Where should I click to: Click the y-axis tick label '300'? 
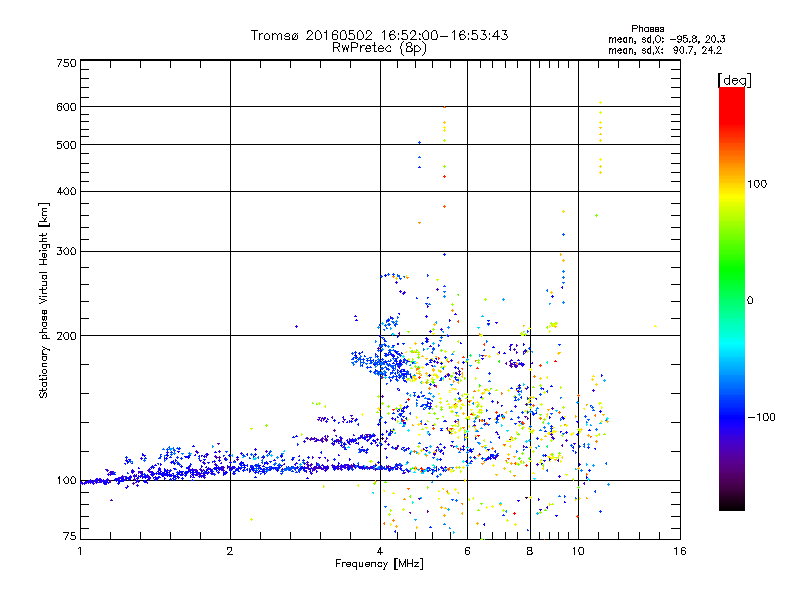(x=67, y=252)
